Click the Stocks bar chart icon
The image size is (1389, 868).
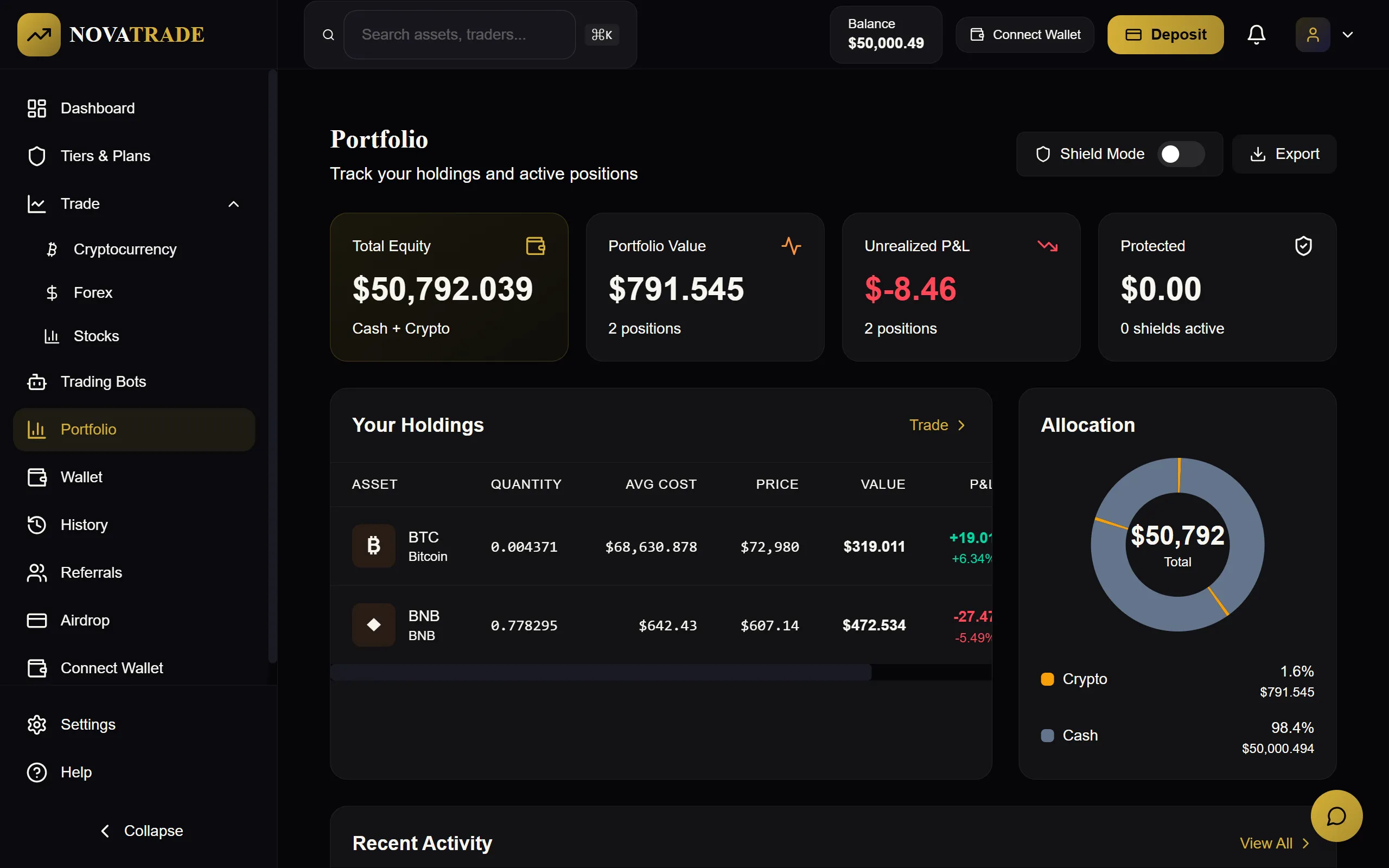point(52,336)
